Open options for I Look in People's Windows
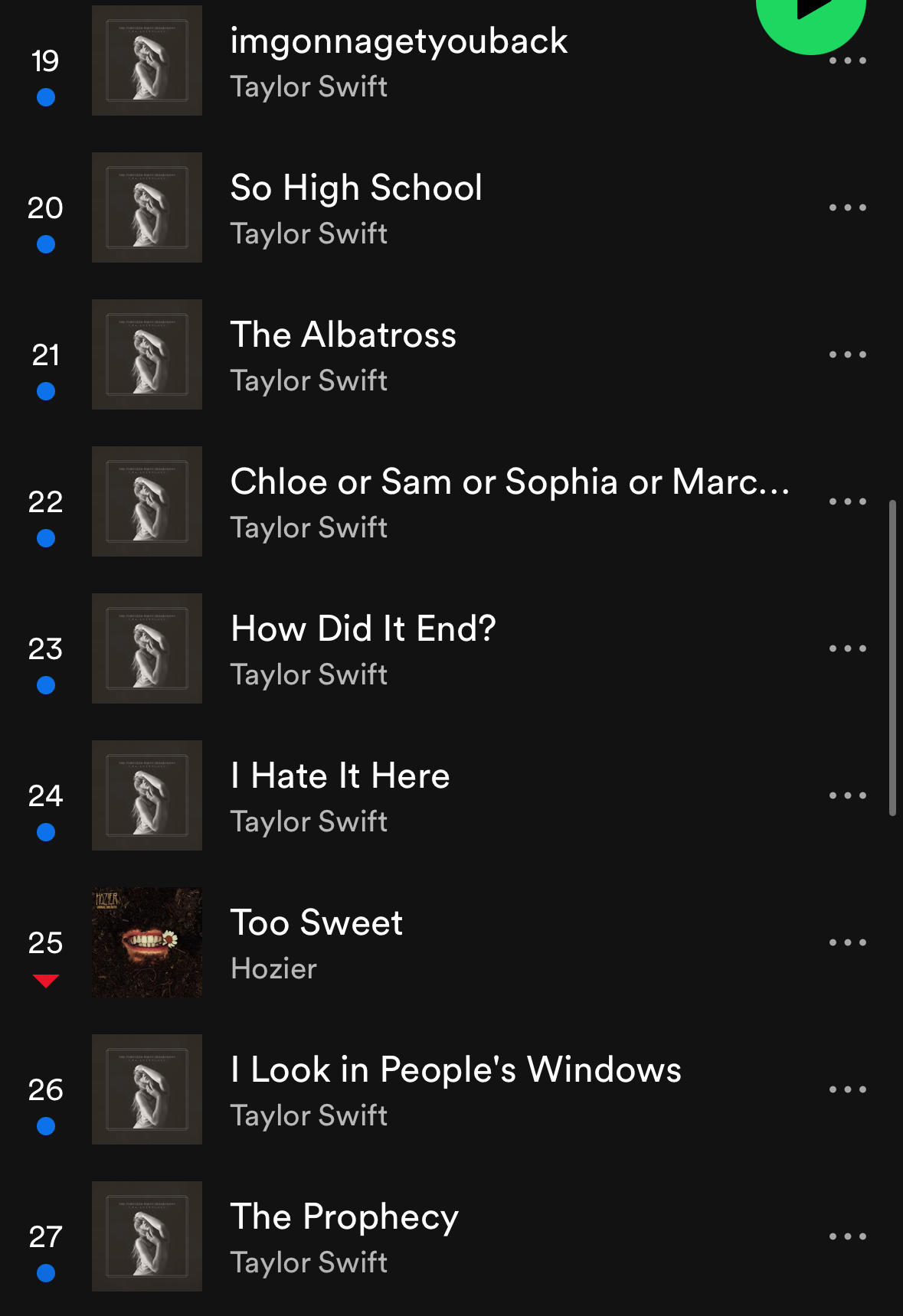This screenshot has width=903, height=1316. pos(848,1089)
